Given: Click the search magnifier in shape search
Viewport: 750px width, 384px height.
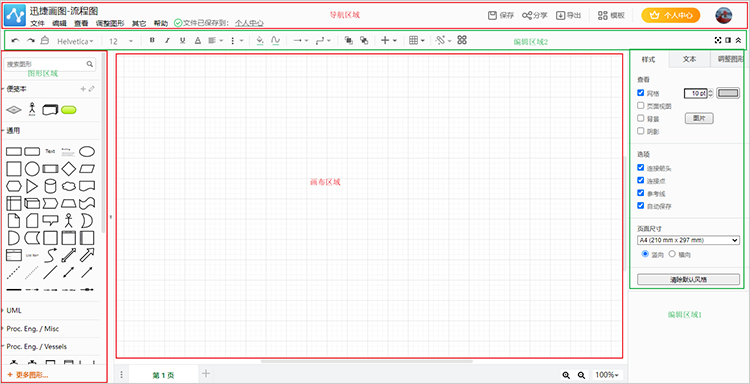Looking at the screenshot, I should 89,64.
